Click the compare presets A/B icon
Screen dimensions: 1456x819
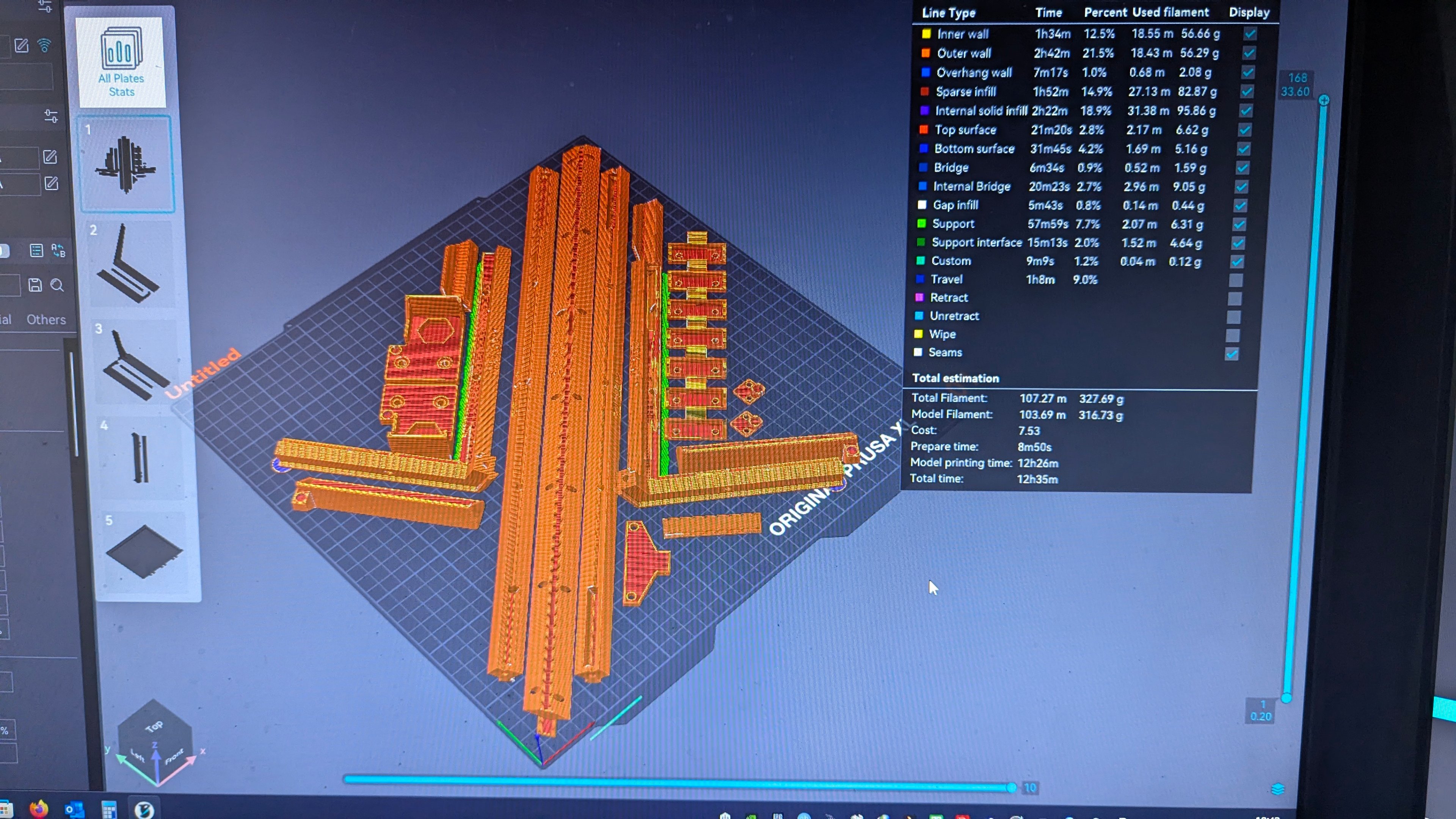pos(58,250)
